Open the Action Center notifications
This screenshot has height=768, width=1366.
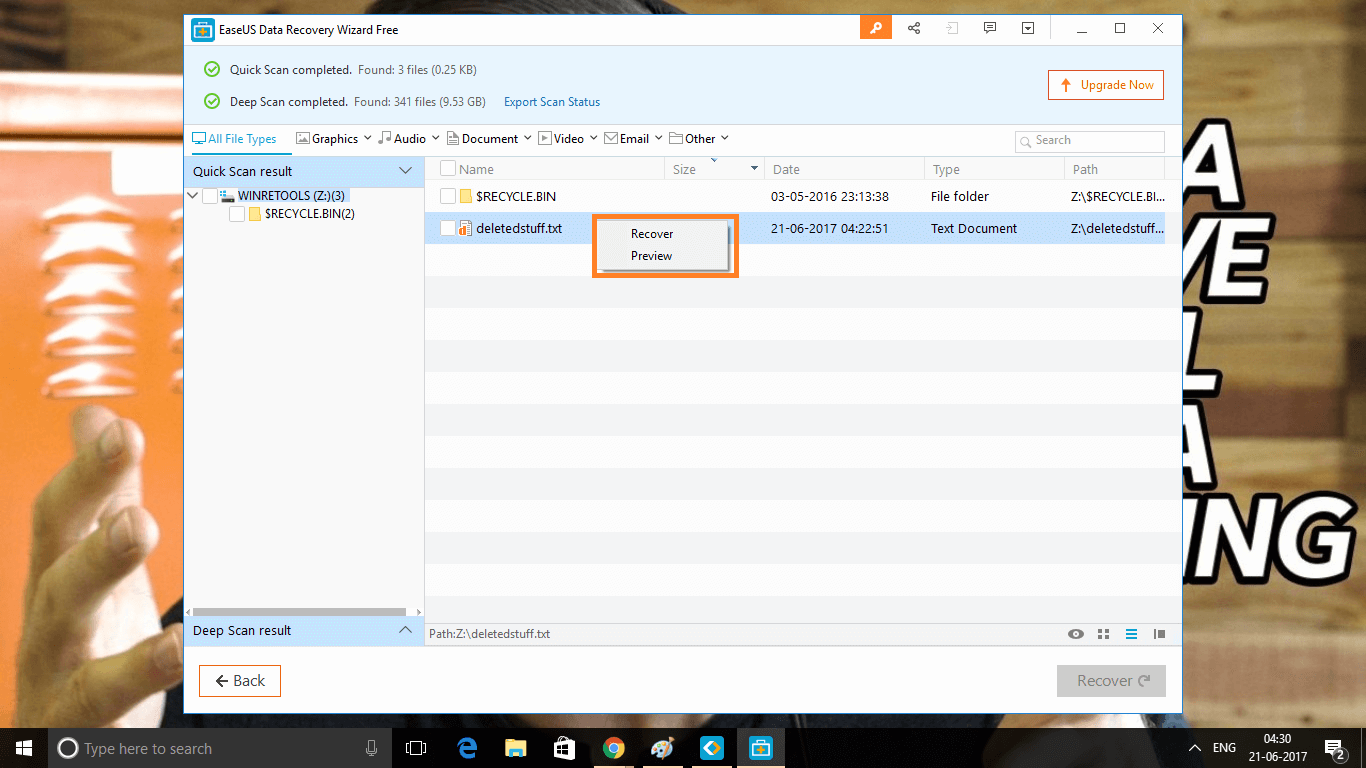[x=1334, y=748]
